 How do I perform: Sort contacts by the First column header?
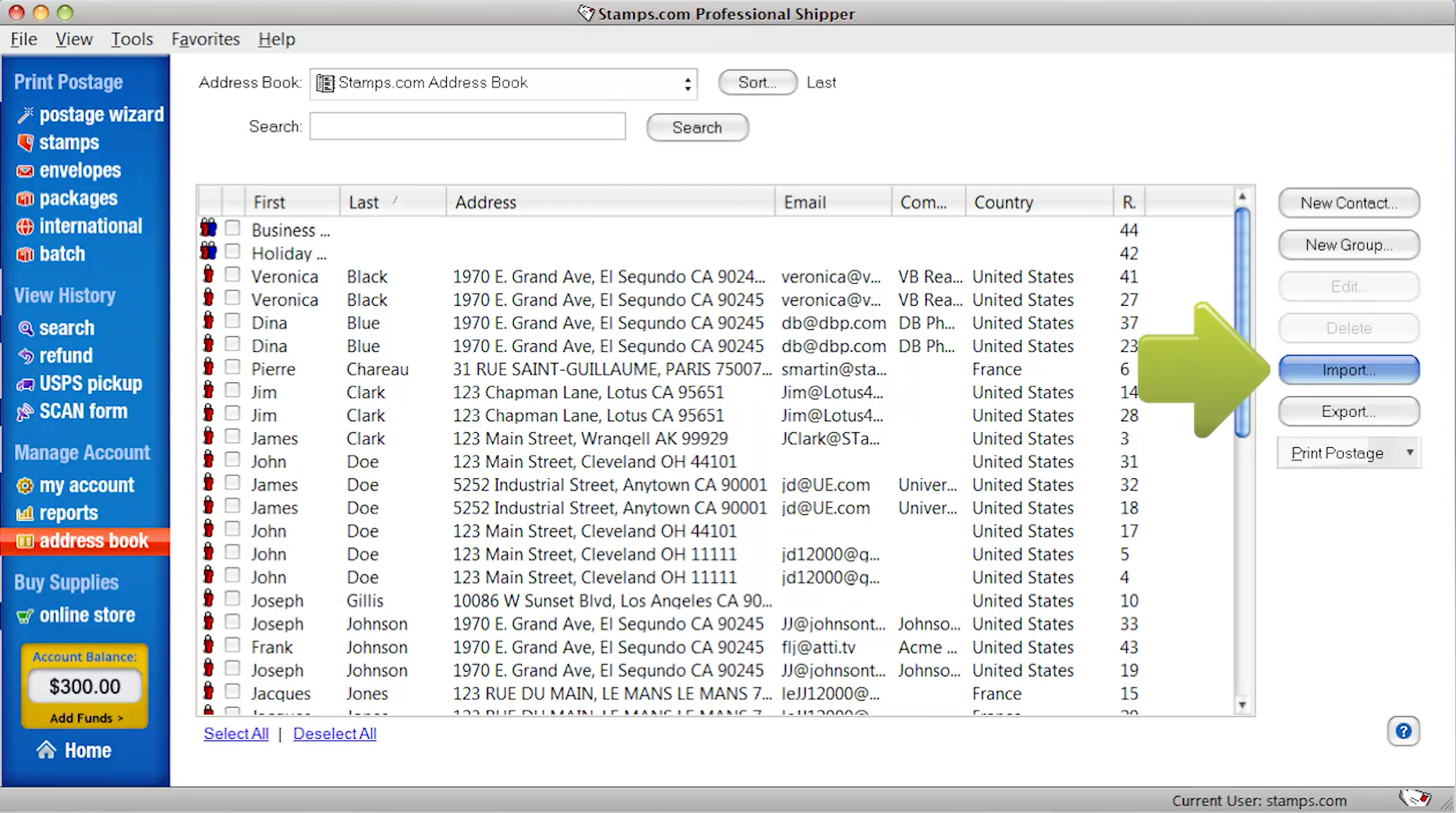pyautogui.click(x=292, y=202)
